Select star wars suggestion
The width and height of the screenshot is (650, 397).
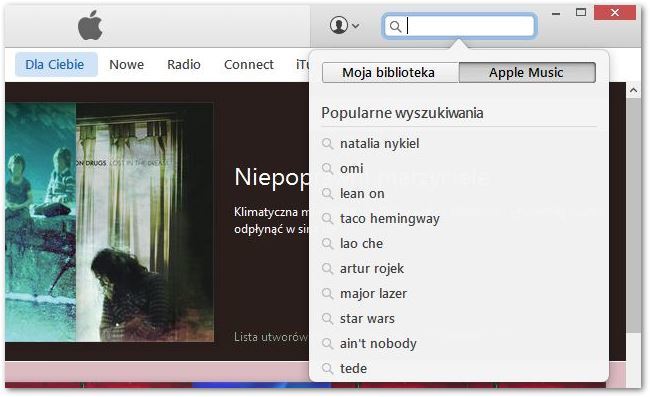point(367,318)
